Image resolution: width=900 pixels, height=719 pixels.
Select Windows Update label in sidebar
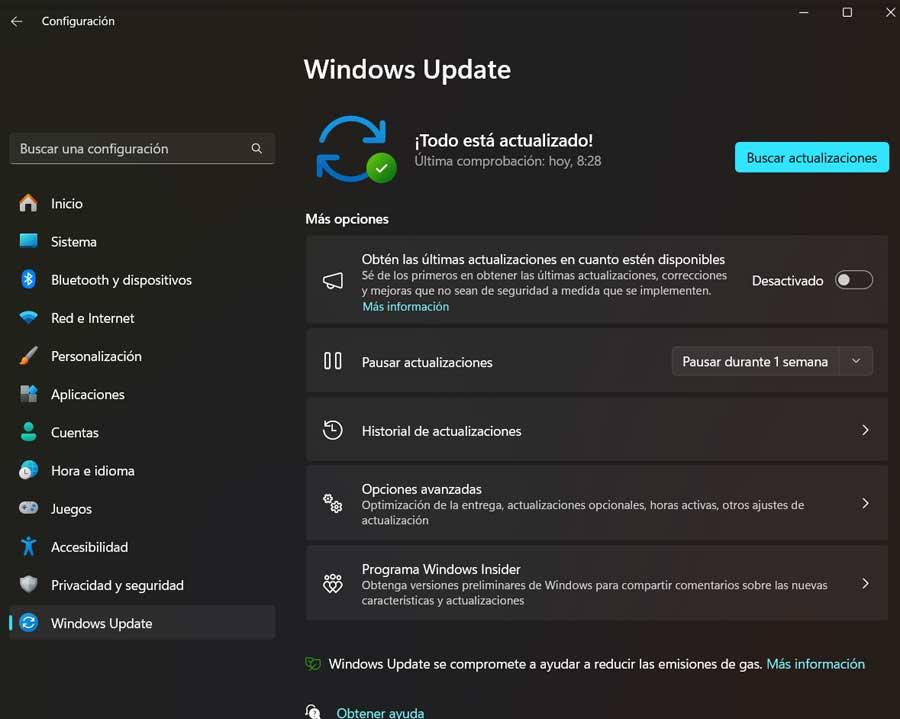[102, 623]
